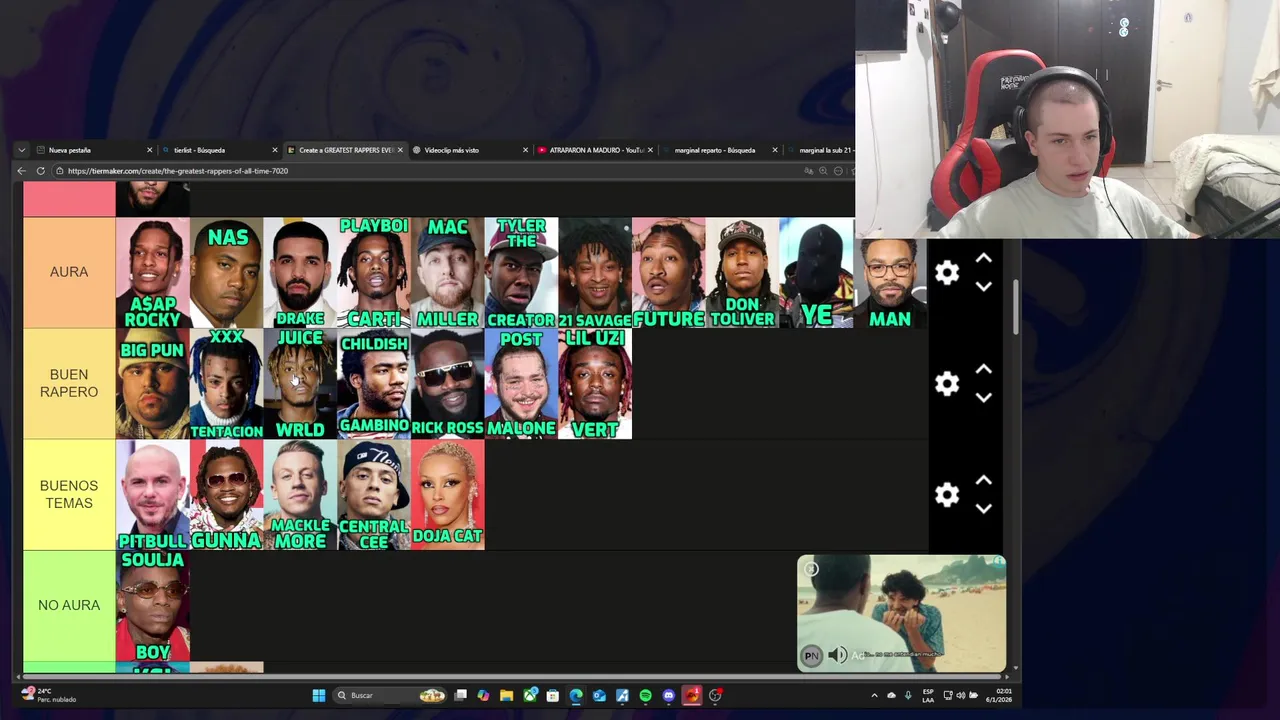The height and width of the screenshot is (720, 1280).
Task: Select the Tyler The Creator tile
Action: pos(521,272)
